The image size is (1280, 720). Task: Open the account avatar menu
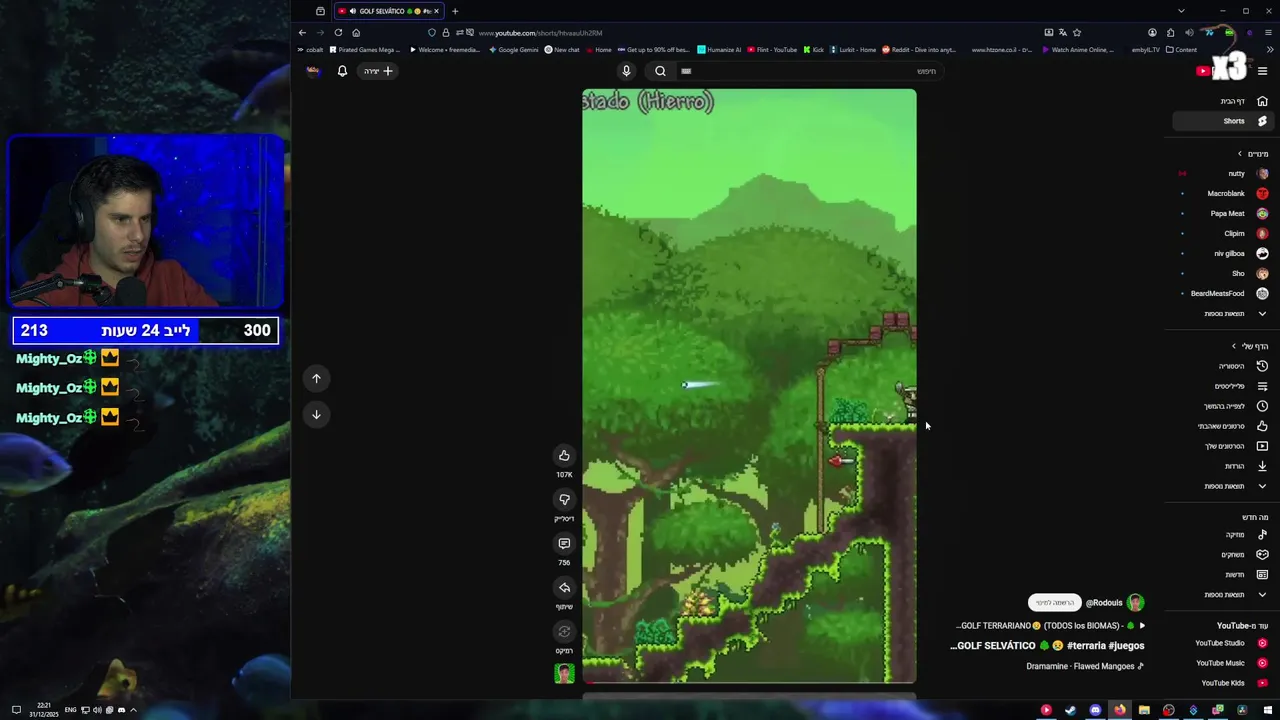pyautogui.click(x=313, y=71)
